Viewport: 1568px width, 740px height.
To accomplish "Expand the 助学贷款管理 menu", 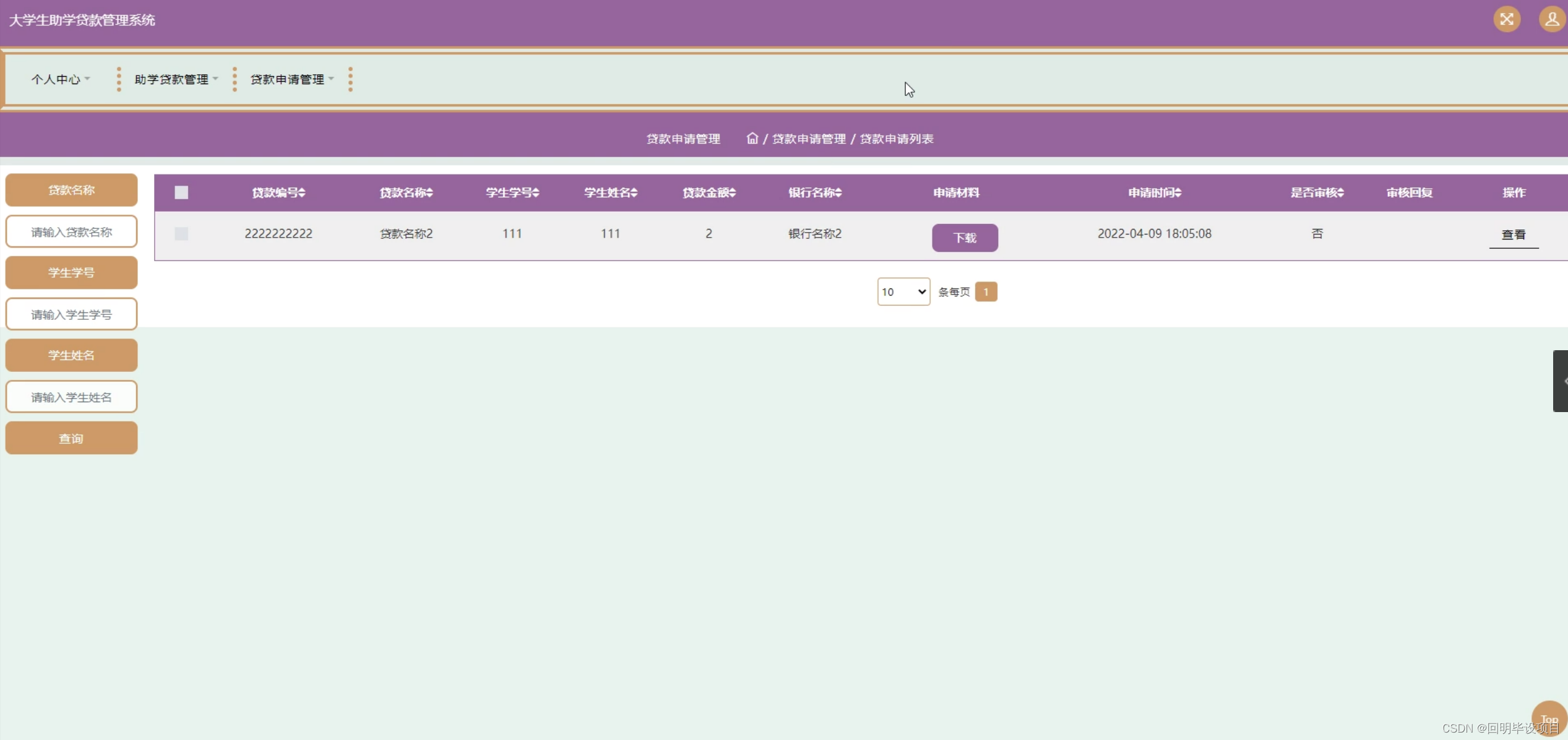I will coord(176,79).
